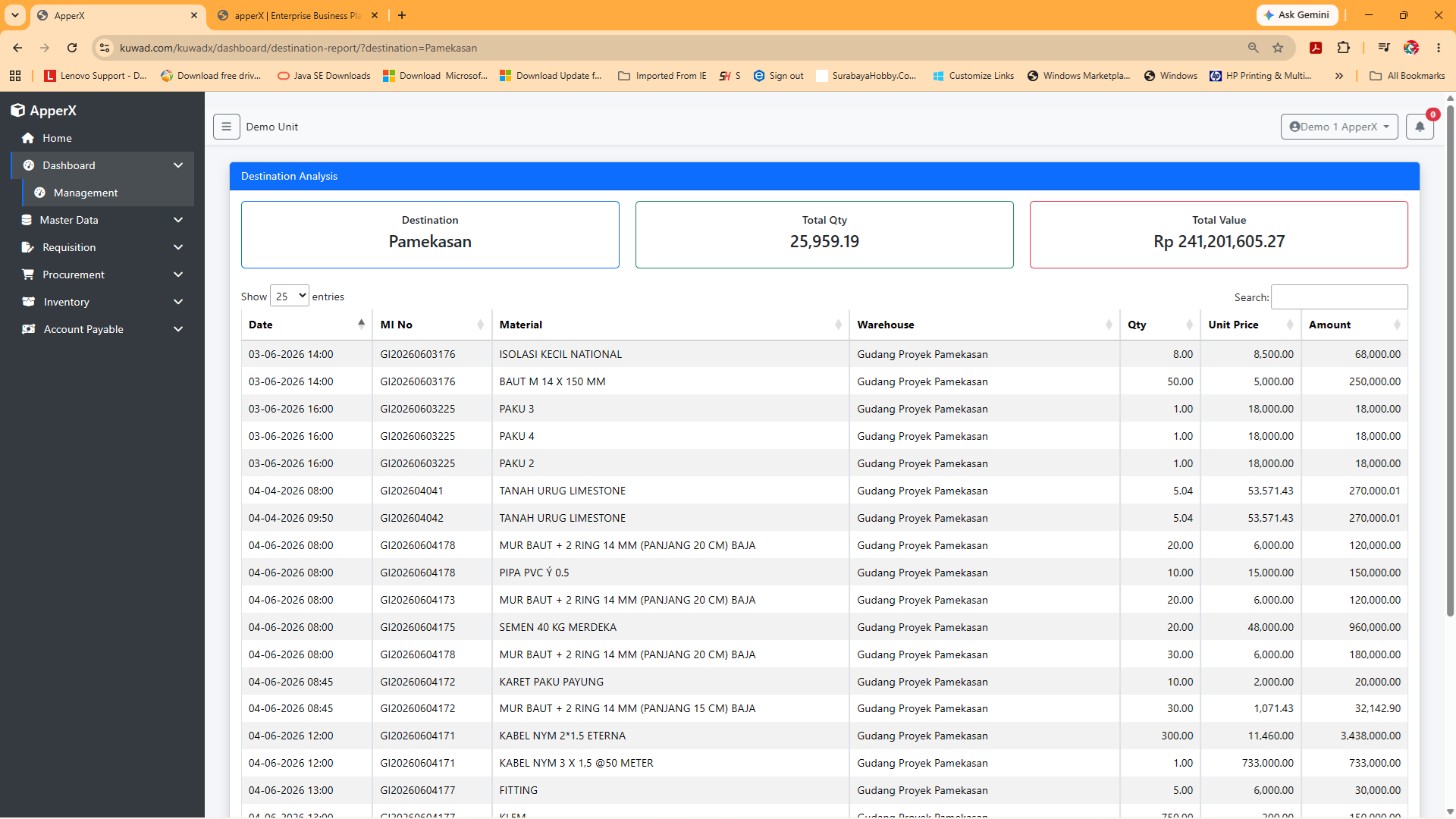Sort table by Warehouse column
This screenshot has width=1456, height=819.
click(x=984, y=325)
